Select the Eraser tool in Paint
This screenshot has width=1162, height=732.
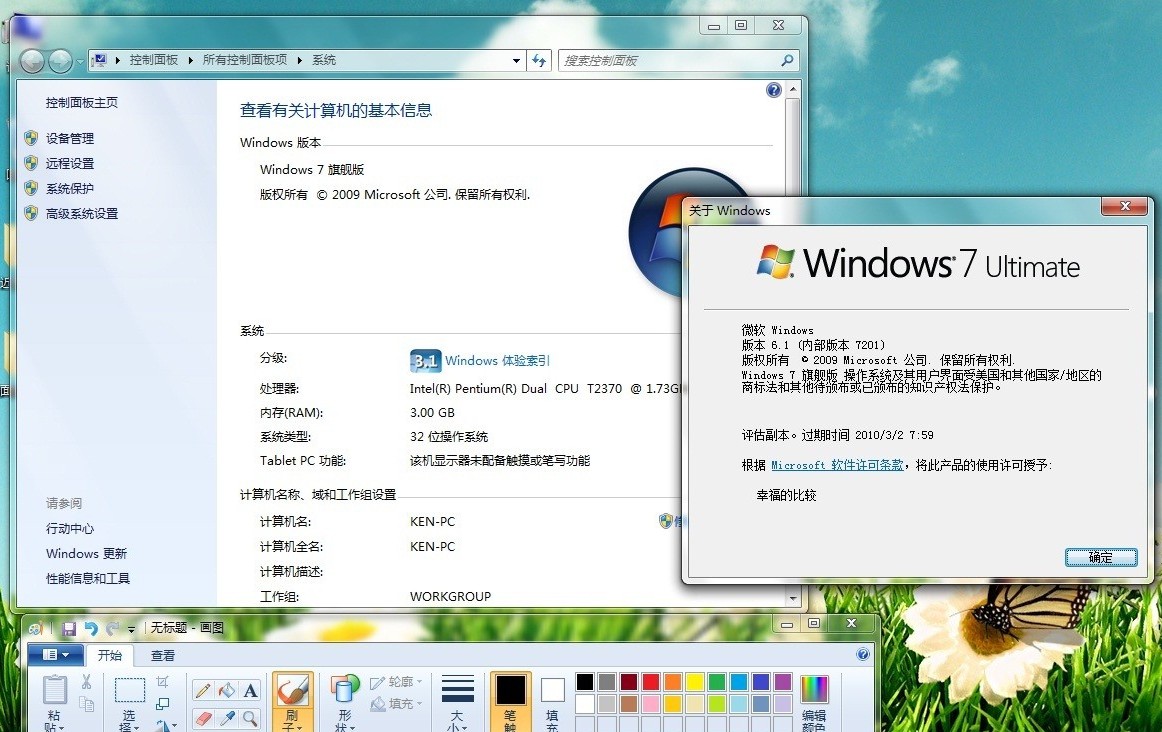point(202,717)
